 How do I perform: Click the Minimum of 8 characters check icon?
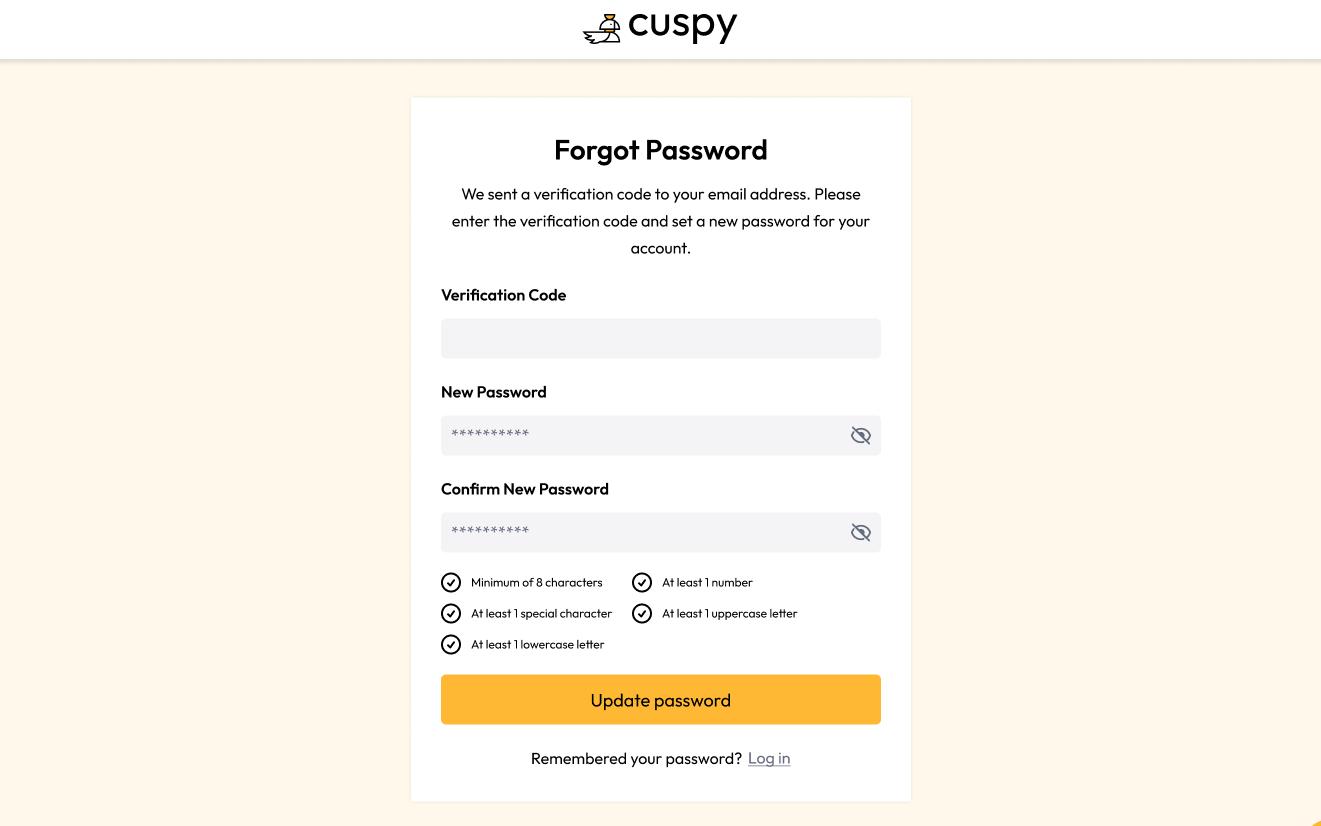[x=451, y=582]
